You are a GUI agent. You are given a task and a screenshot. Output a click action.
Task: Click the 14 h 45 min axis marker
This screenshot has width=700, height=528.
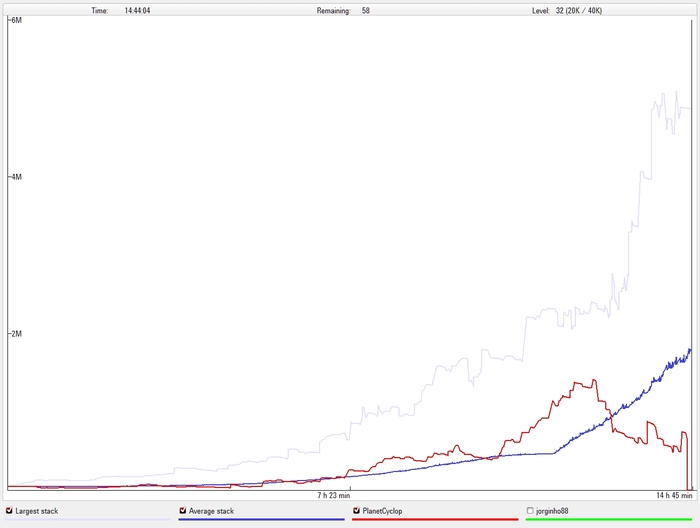674,495
